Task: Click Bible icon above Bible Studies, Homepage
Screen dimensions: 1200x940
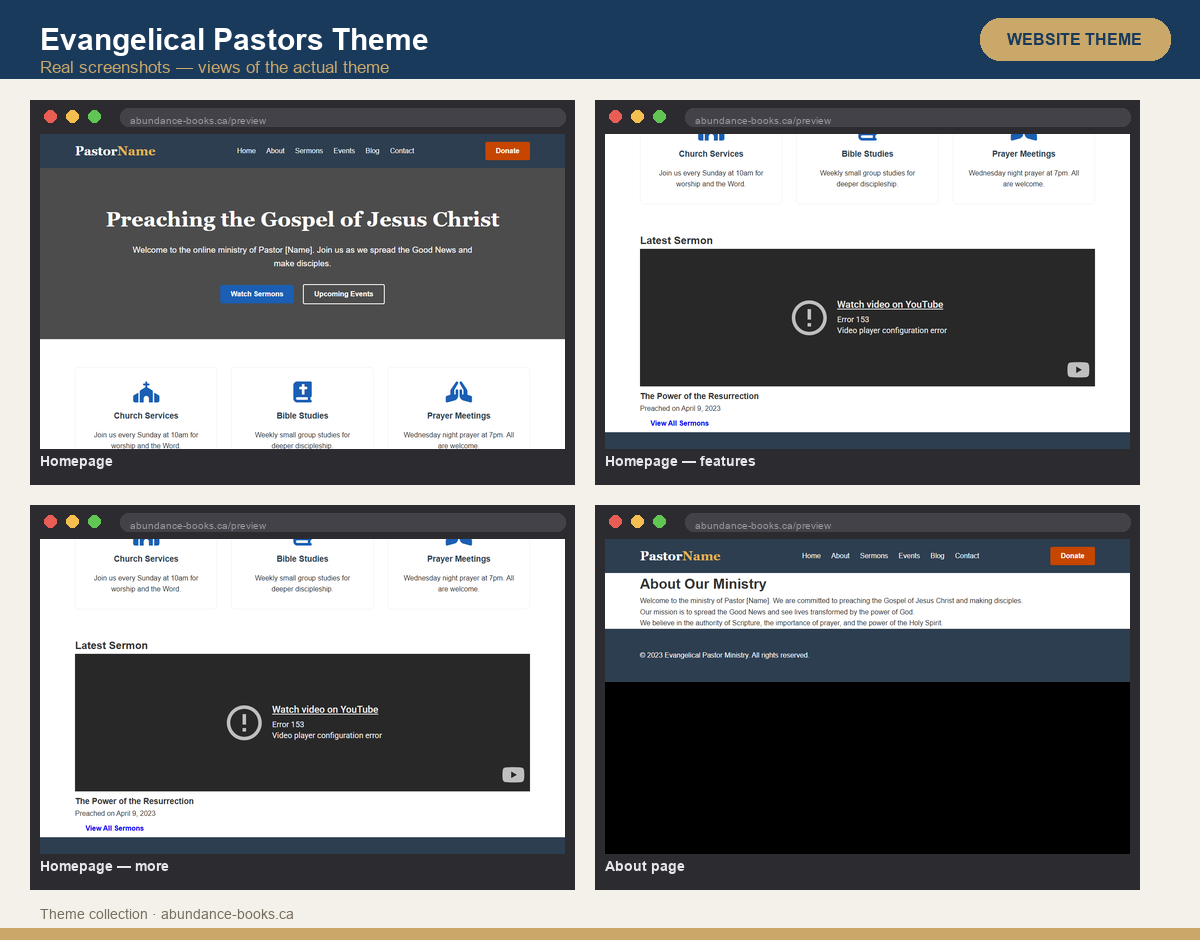Action: pyautogui.click(x=302, y=392)
